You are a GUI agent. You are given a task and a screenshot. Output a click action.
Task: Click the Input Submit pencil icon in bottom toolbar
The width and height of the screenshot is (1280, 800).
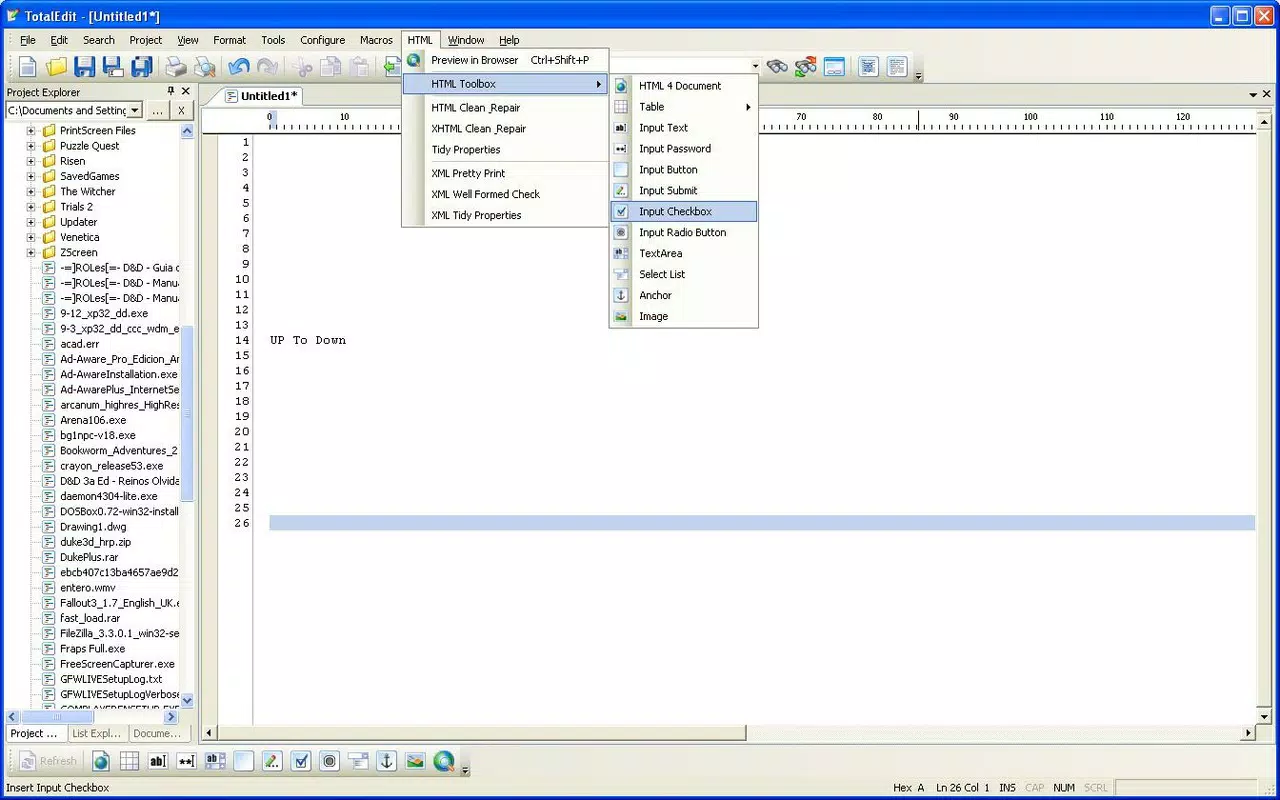[x=272, y=761]
